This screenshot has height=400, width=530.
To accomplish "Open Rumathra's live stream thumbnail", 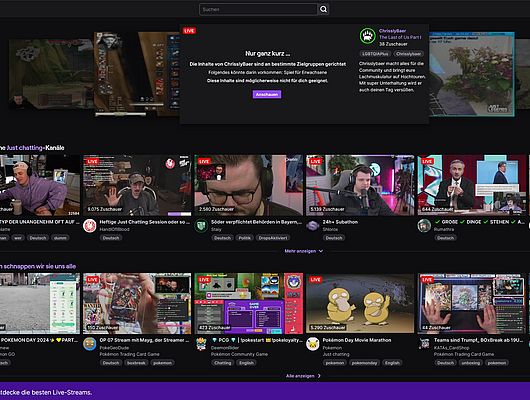I will [x=472, y=185].
